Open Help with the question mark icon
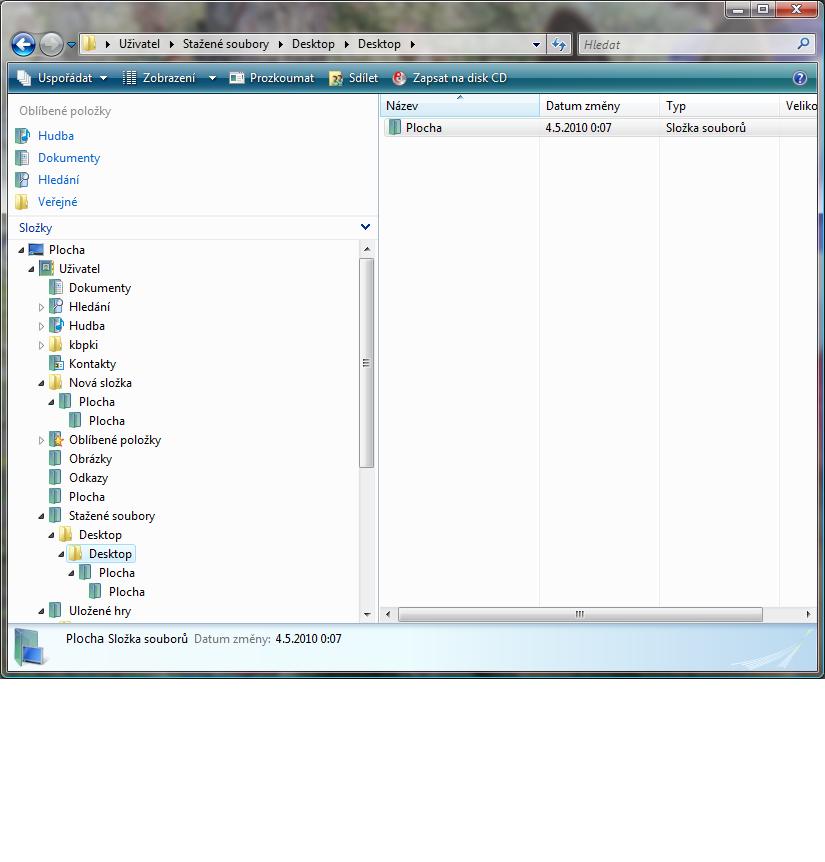Screen dimensions: 825x862 pyautogui.click(x=800, y=78)
